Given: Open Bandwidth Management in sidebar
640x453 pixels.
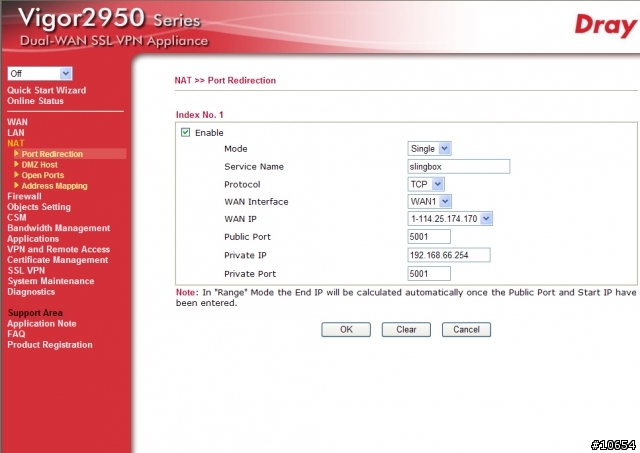Looking at the screenshot, I should point(59,228).
